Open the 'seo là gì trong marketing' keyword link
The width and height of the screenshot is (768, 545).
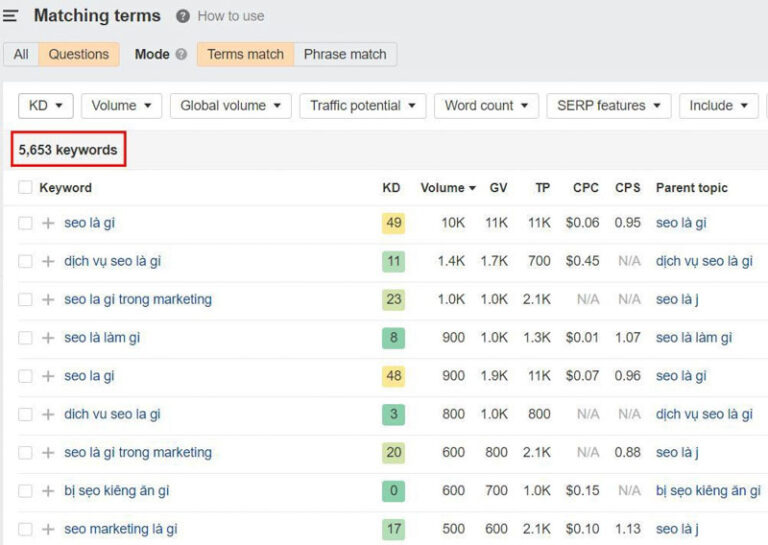pos(138,452)
